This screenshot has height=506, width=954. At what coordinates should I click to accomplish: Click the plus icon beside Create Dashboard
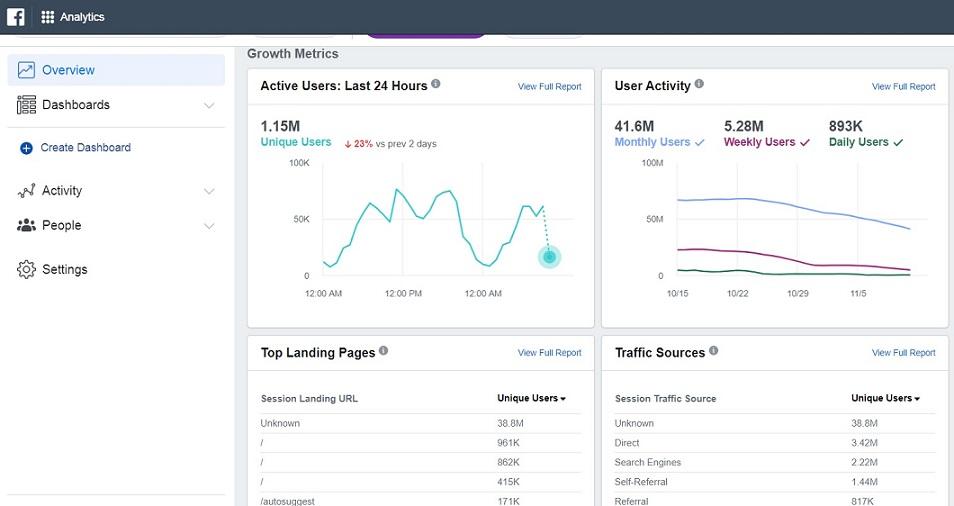[26, 148]
